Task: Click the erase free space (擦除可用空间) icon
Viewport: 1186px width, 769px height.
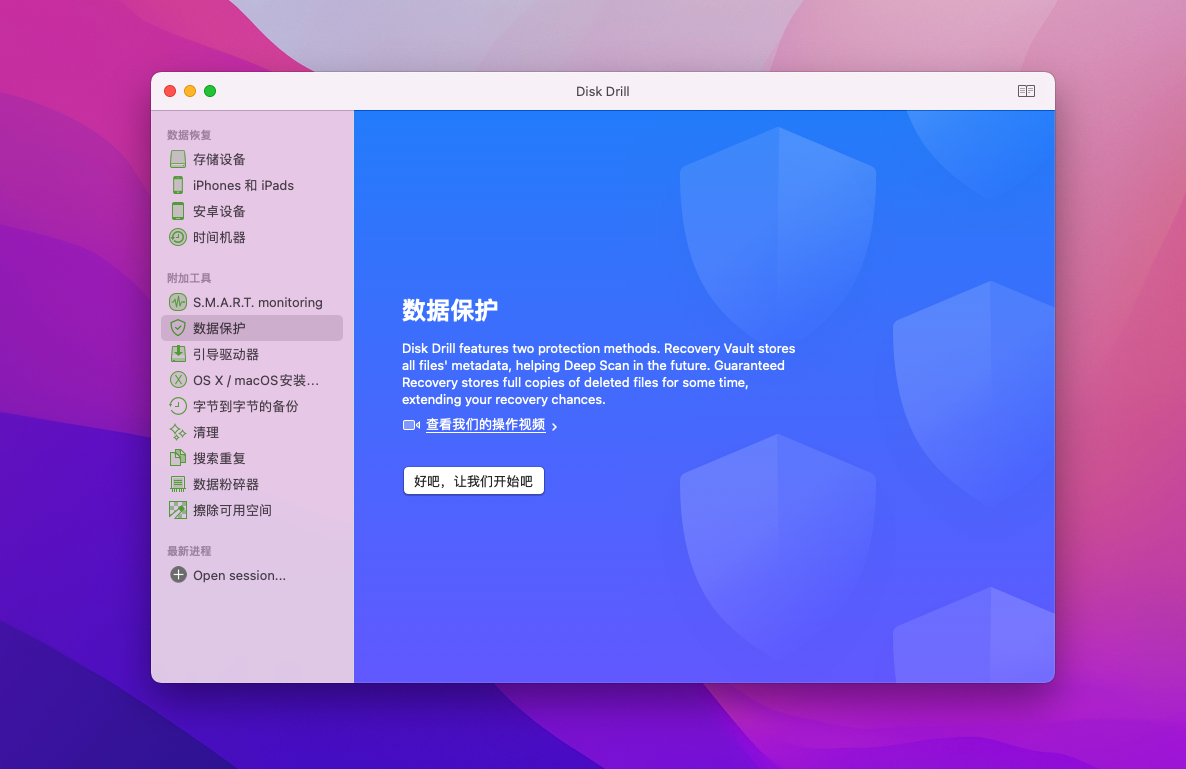Action: click(x=178, y=510)
